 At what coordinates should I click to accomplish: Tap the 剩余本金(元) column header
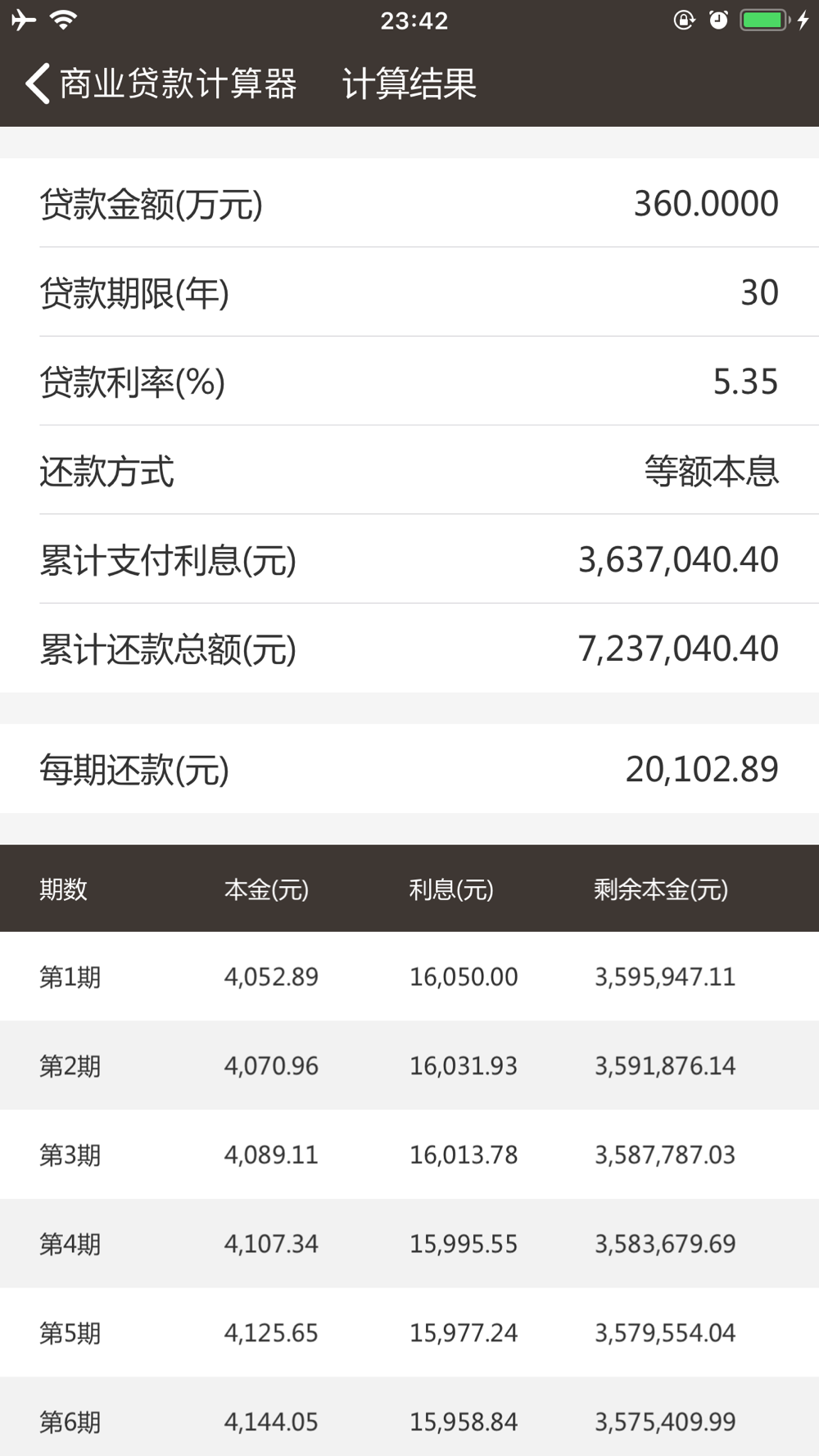[661, 889]
